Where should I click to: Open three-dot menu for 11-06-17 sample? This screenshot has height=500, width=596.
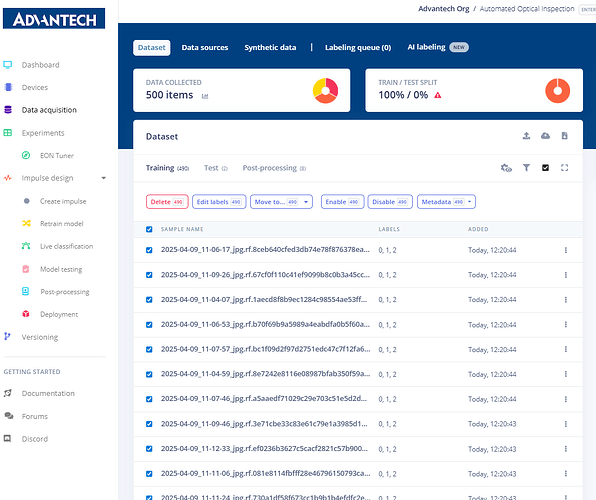pos(566,250)
